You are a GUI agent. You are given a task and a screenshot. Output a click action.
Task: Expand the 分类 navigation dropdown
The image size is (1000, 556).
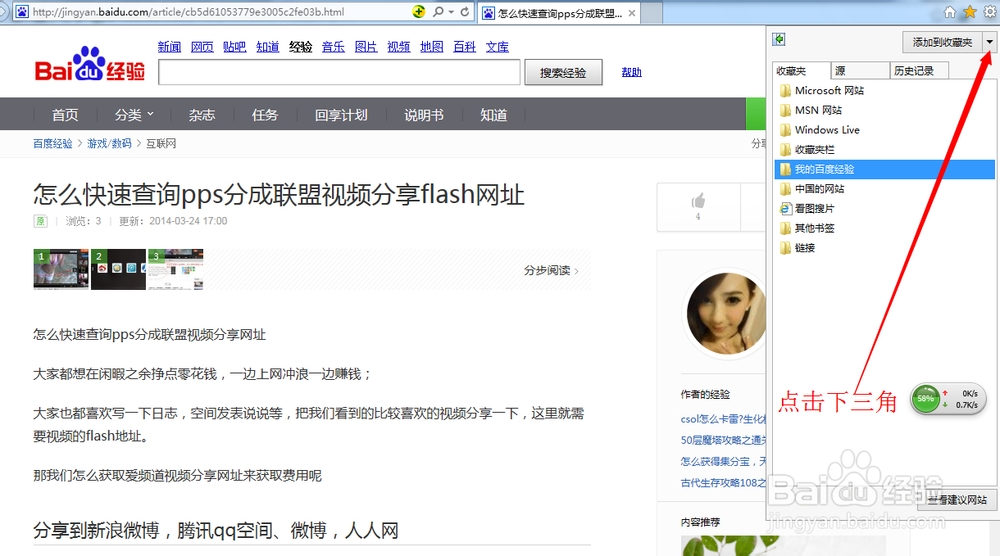point(134,115)
